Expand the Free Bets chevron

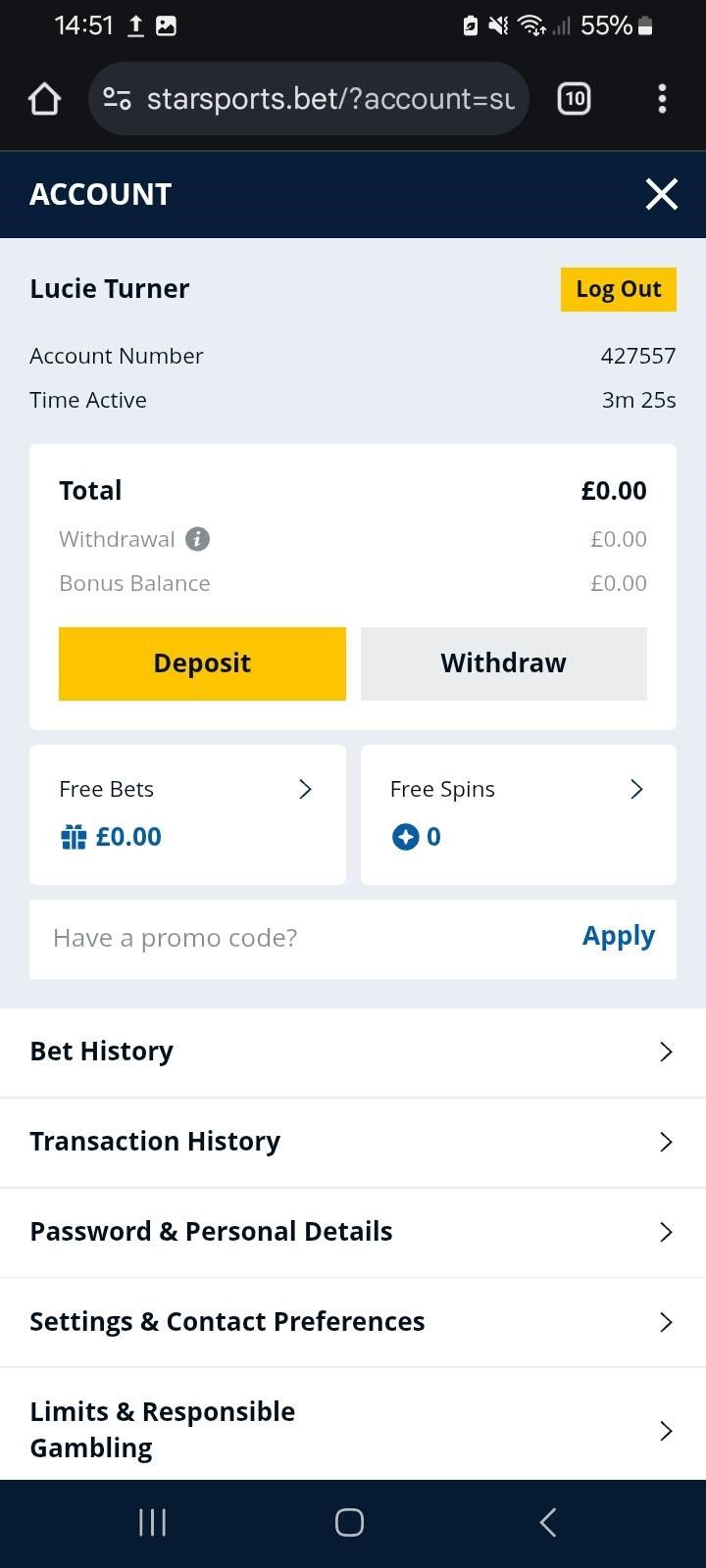(305, 789)
